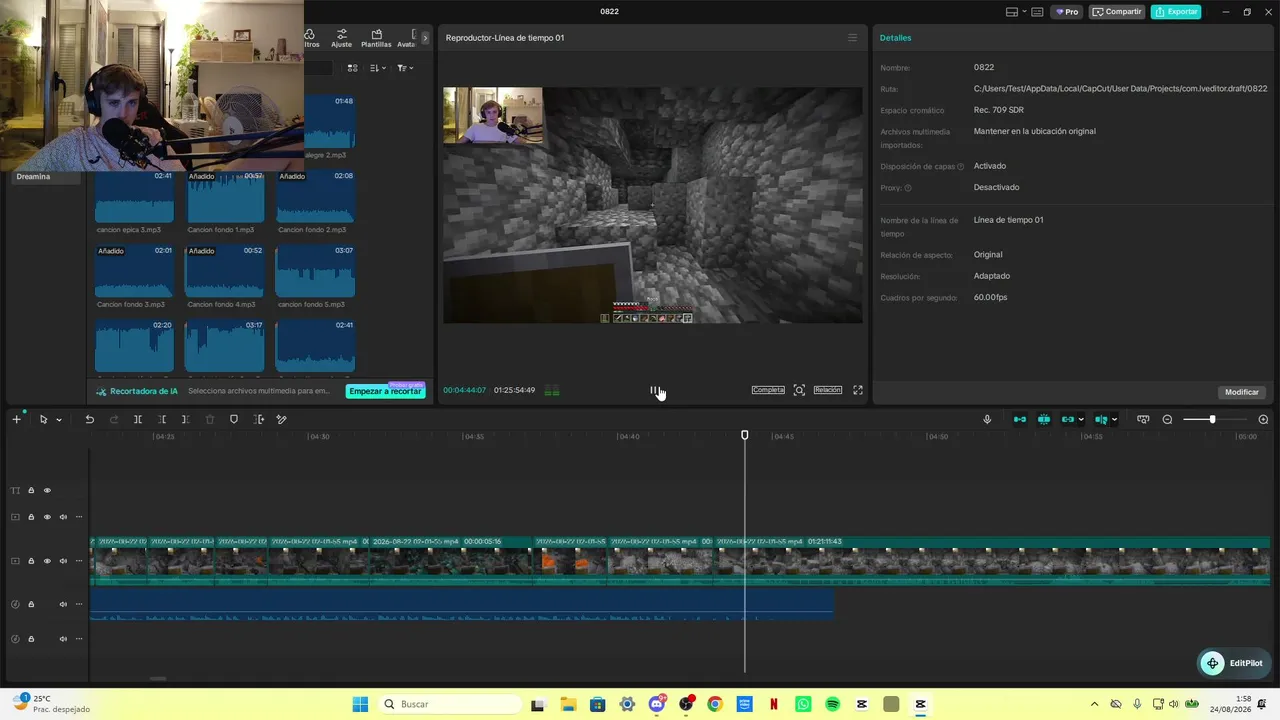Lock the bottom audio track

point(31,639)
